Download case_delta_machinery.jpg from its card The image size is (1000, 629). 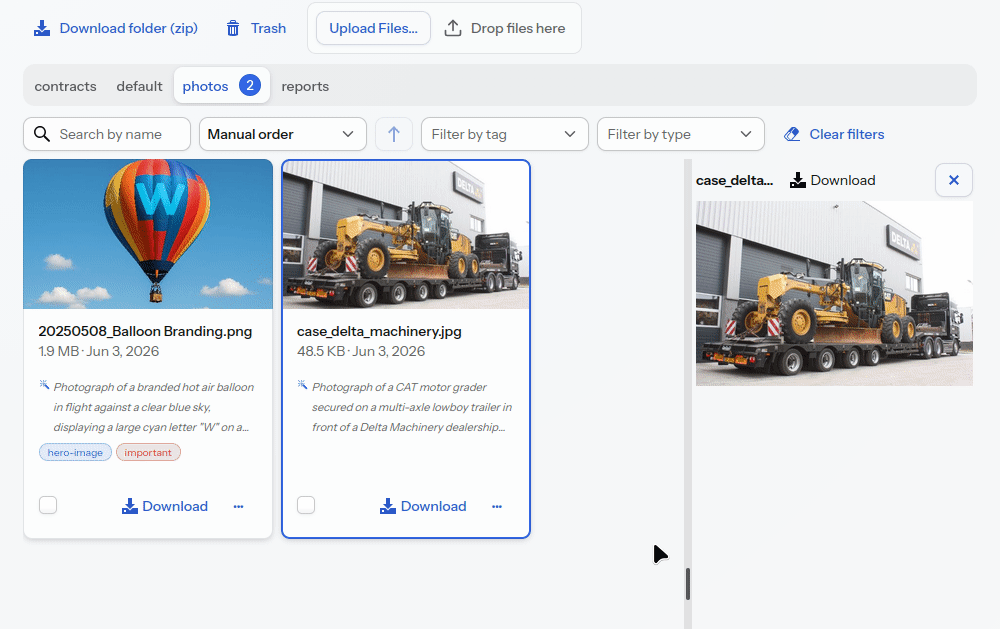(x=423, y=506)
